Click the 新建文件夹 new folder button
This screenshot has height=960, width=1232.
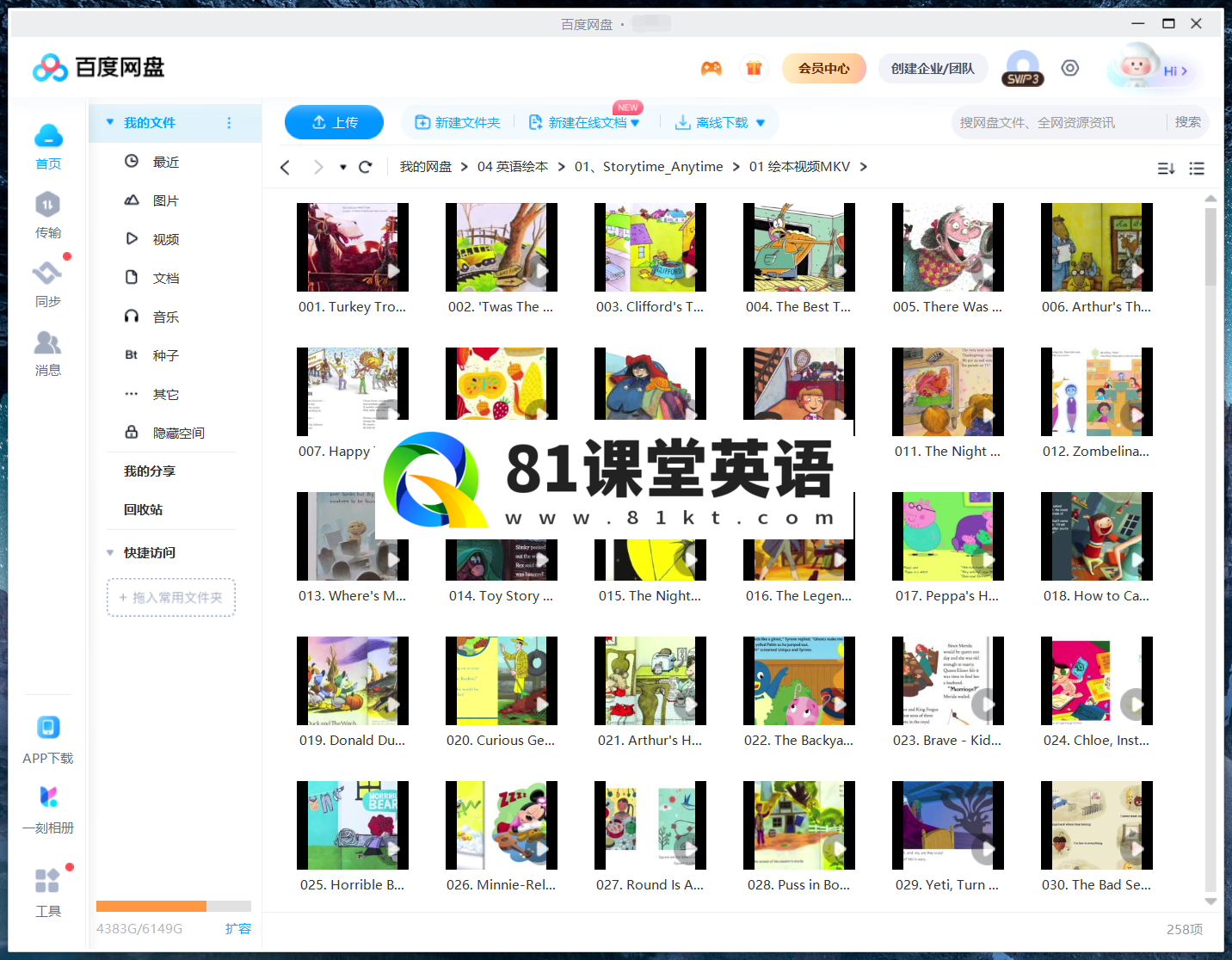458,123
